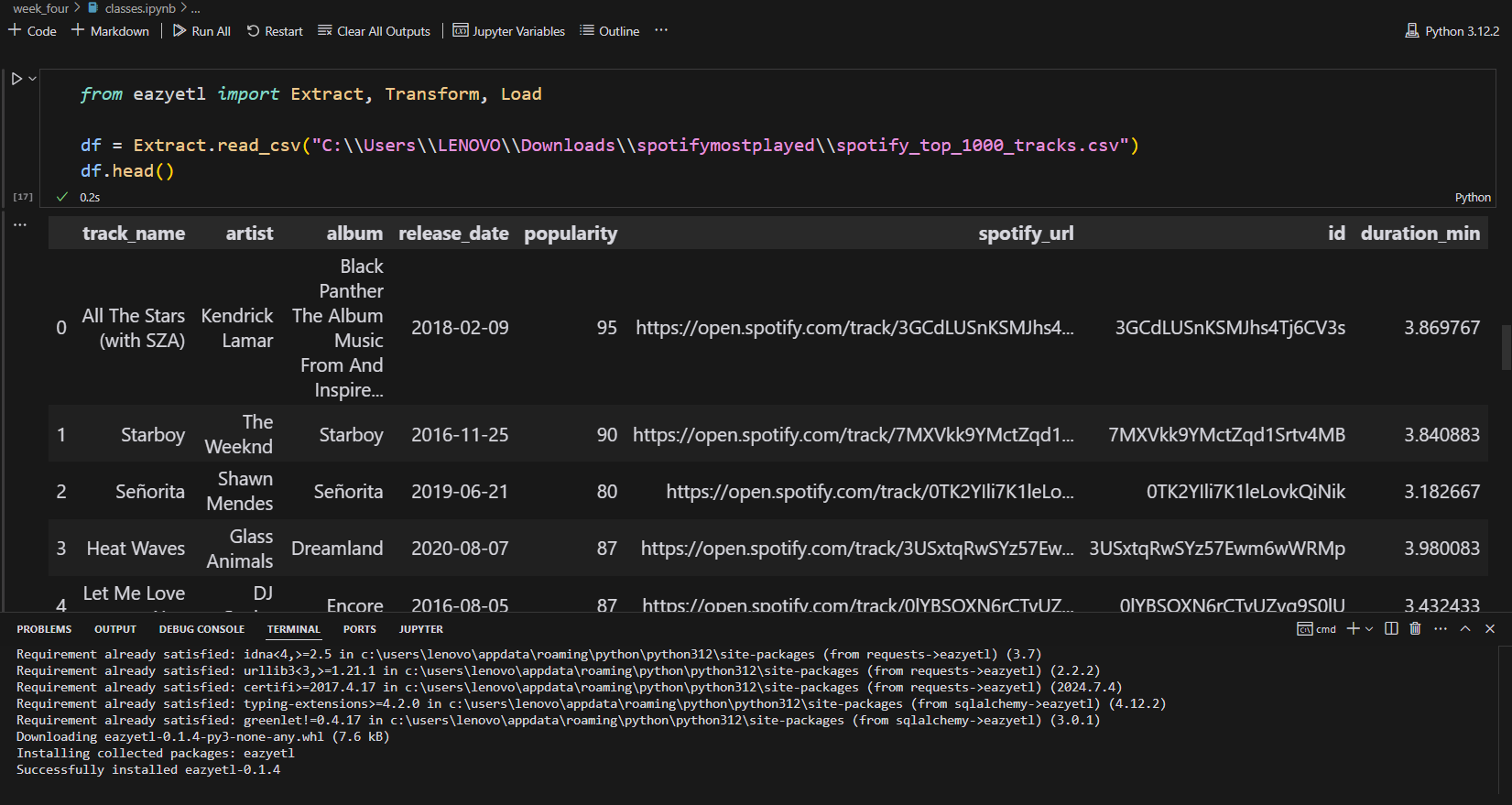Screen dimensions: 1512x805
Task: Select the Starboy track_name cell
Action: [153, 435]
